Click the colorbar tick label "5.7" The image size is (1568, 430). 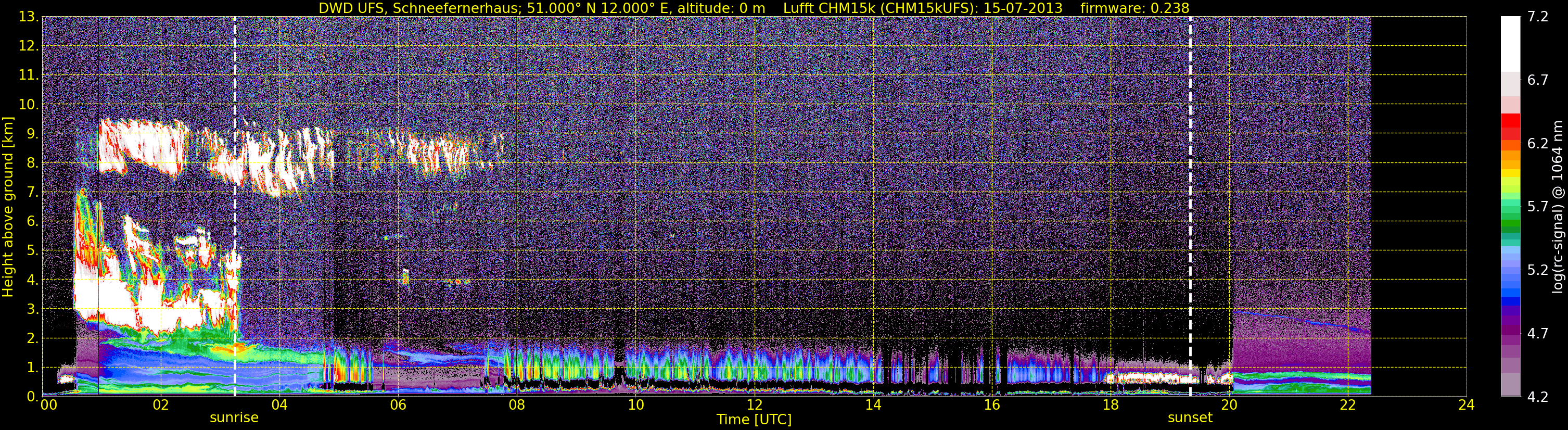pyautogui.click(x=1538, y=207)
